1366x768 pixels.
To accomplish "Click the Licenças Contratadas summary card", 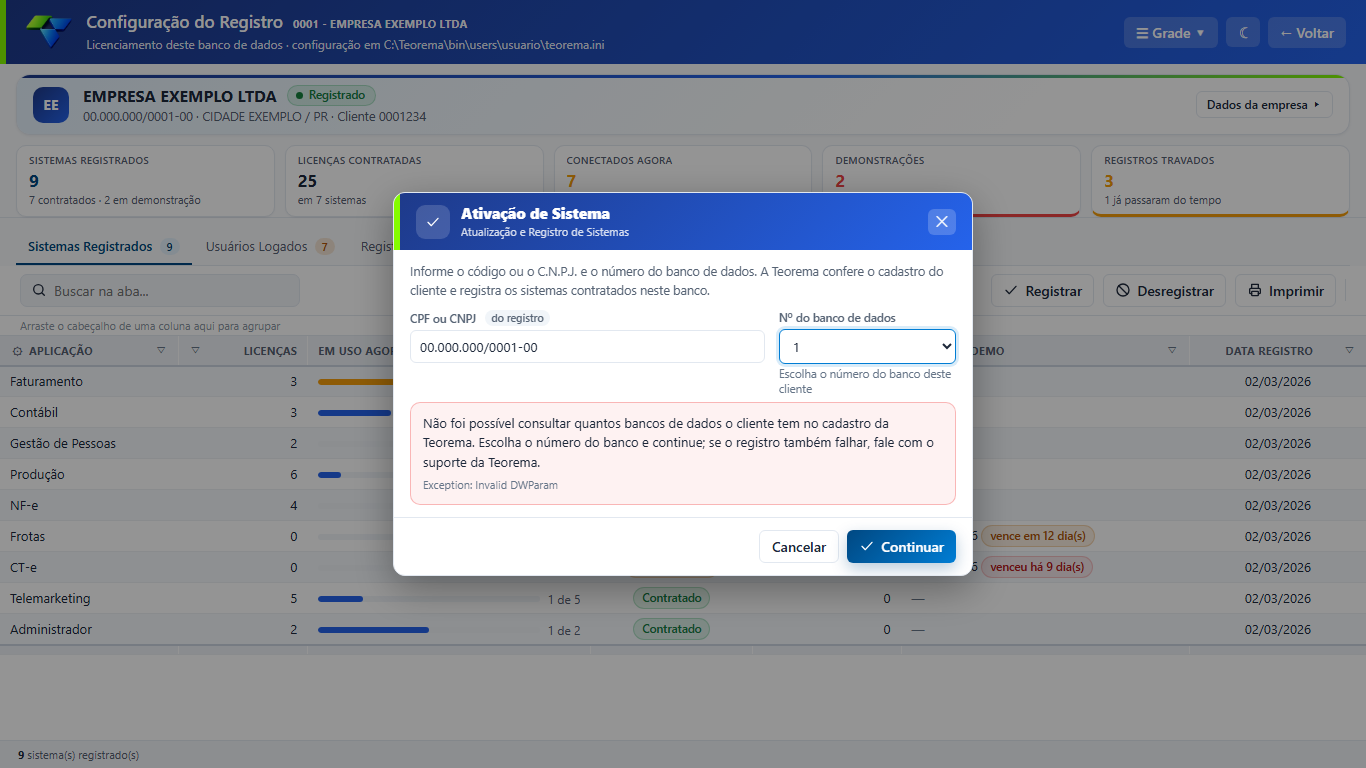I will tap(414, 181).
